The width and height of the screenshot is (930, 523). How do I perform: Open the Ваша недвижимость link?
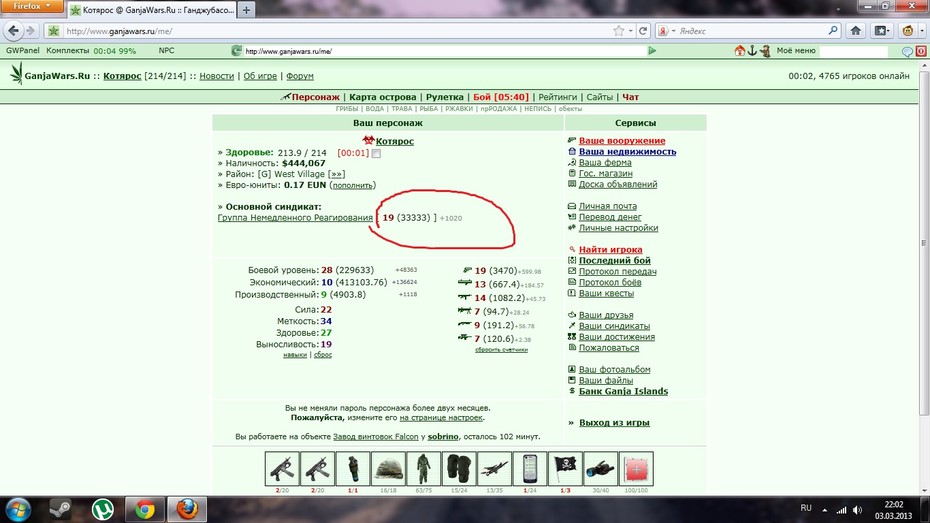coord(627,152)
